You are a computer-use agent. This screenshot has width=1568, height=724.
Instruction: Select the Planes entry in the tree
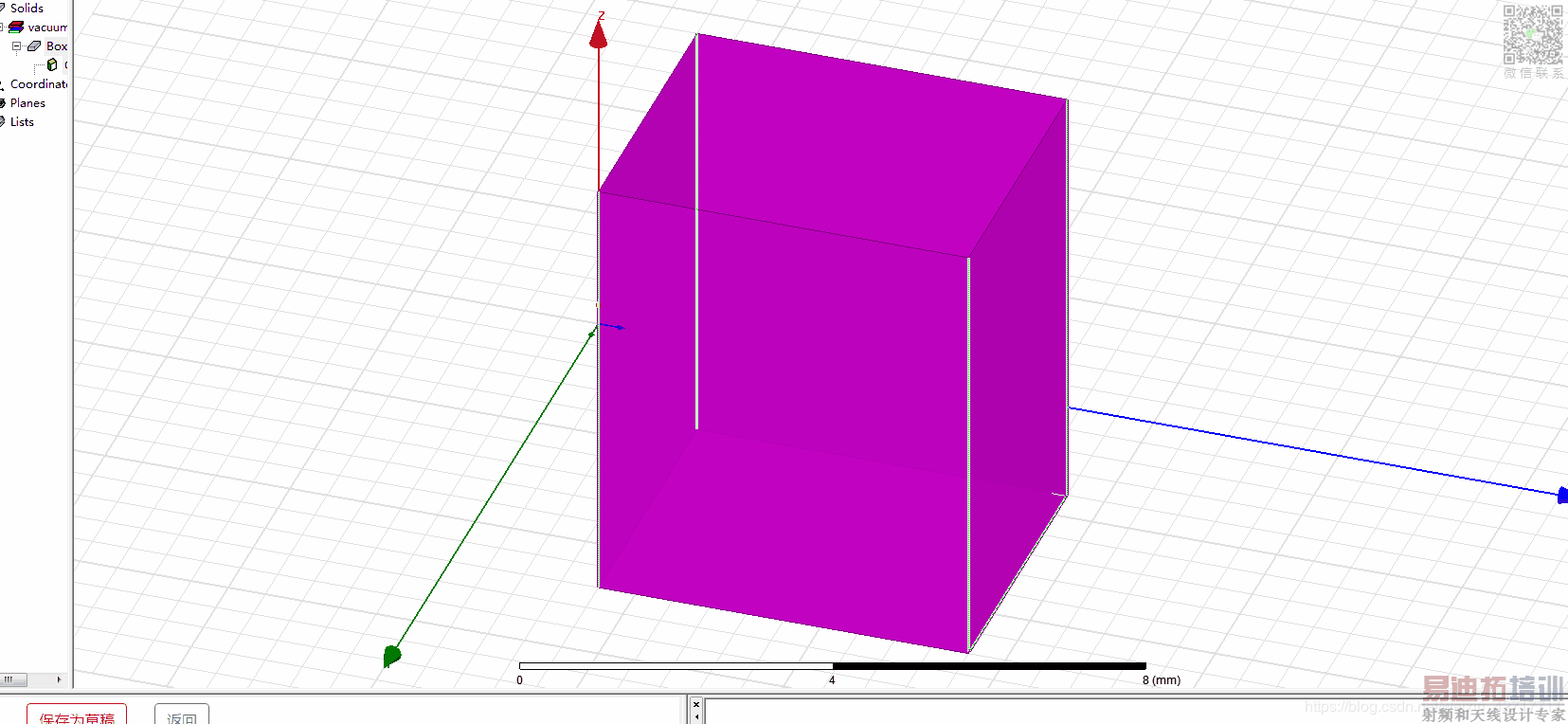click(27, 103)
